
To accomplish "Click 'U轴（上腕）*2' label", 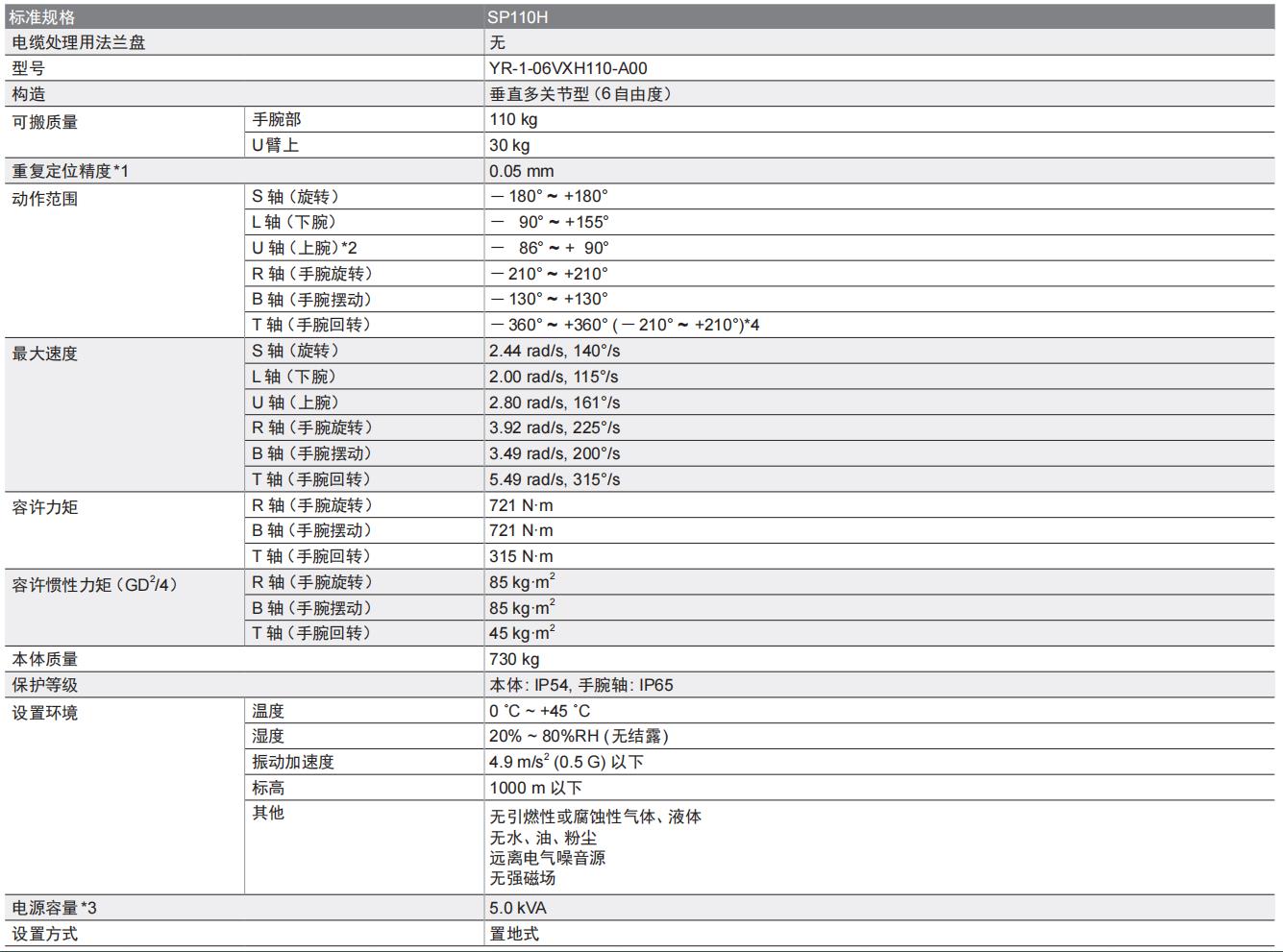I will (x=305, y=248).
